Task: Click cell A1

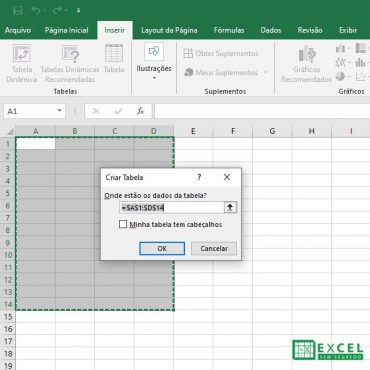Action: (x=35, y=144)
